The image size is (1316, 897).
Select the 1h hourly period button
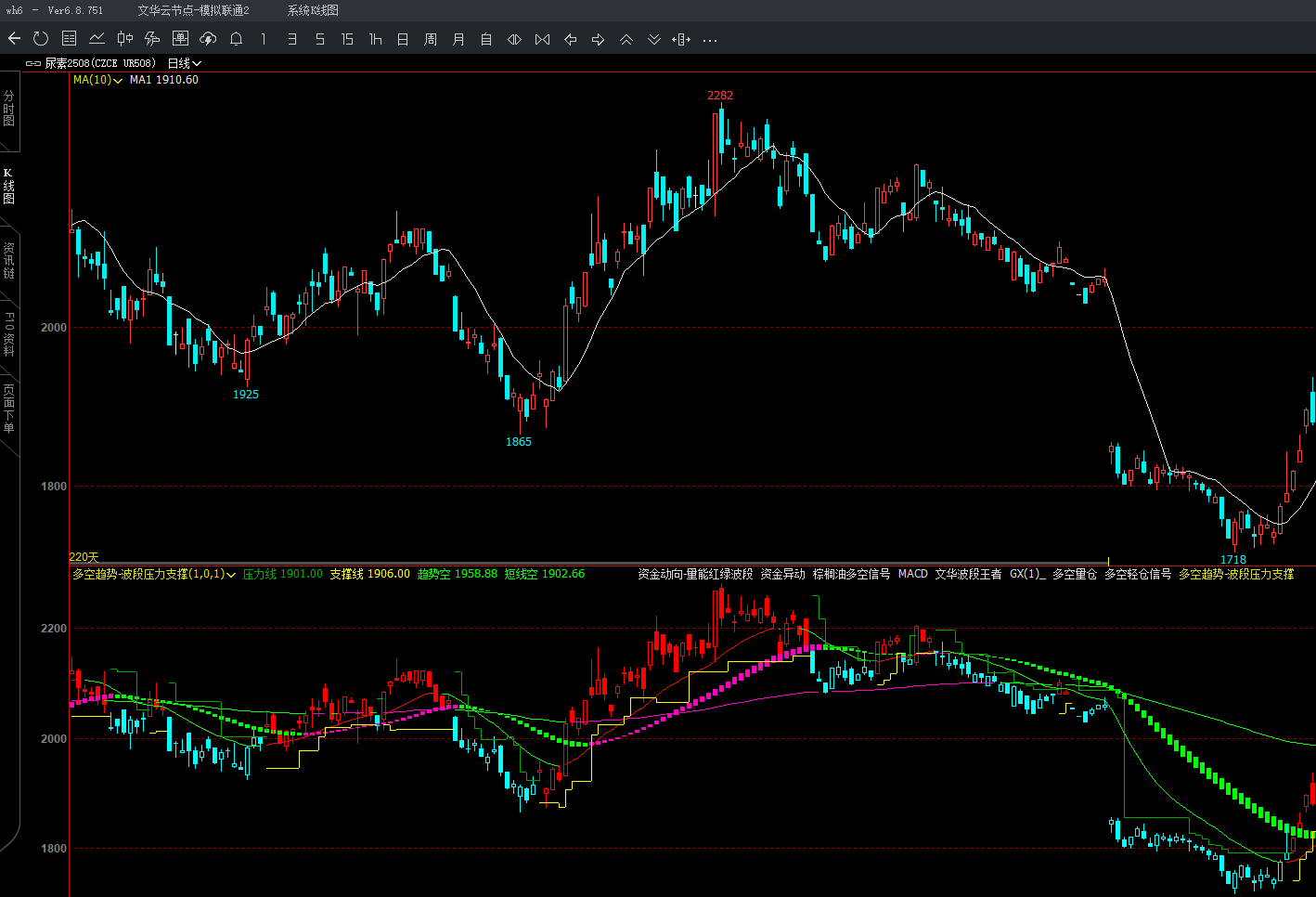point(375,39)
